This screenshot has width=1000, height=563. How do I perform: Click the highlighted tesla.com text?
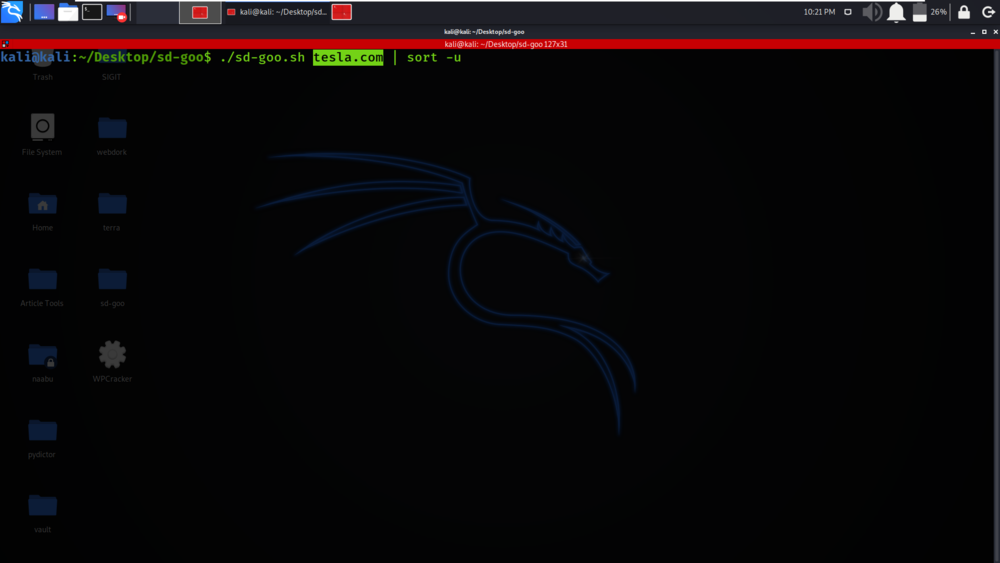click(348, 57)
